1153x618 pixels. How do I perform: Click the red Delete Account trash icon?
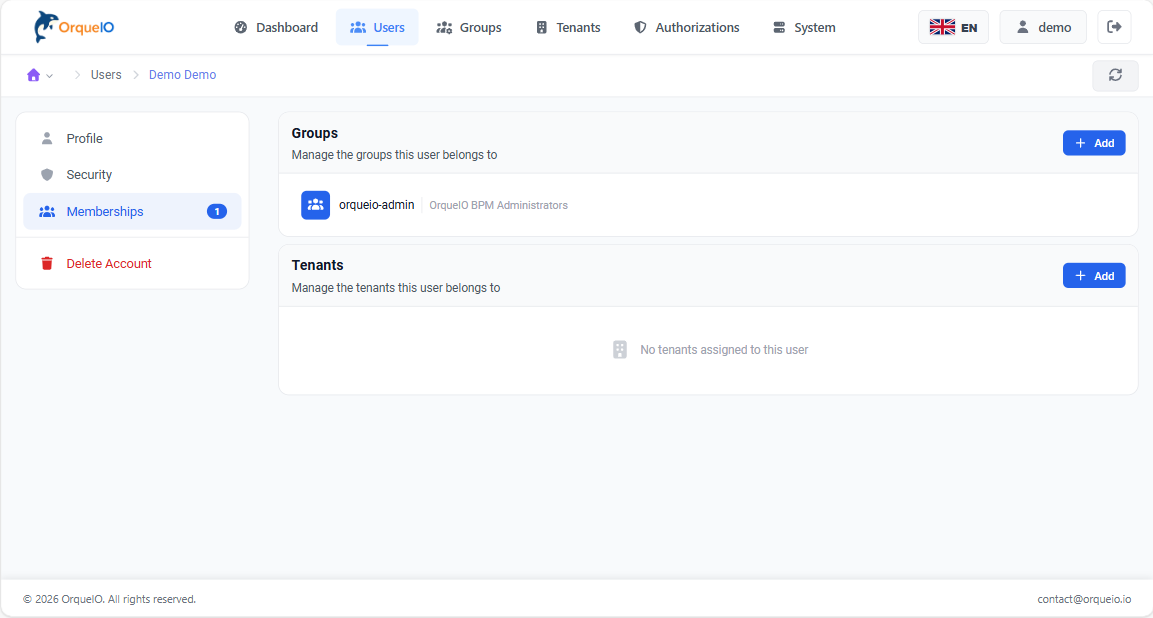tap(47, 264)
